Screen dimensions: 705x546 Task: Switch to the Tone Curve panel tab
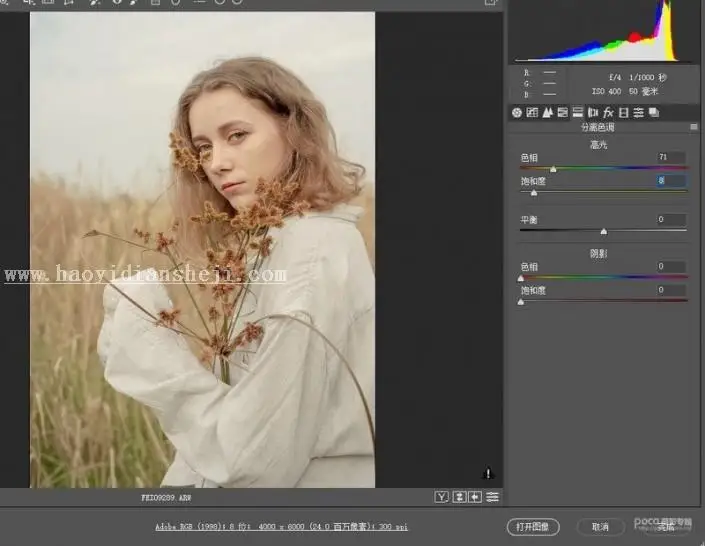click(x=532, y=112)
